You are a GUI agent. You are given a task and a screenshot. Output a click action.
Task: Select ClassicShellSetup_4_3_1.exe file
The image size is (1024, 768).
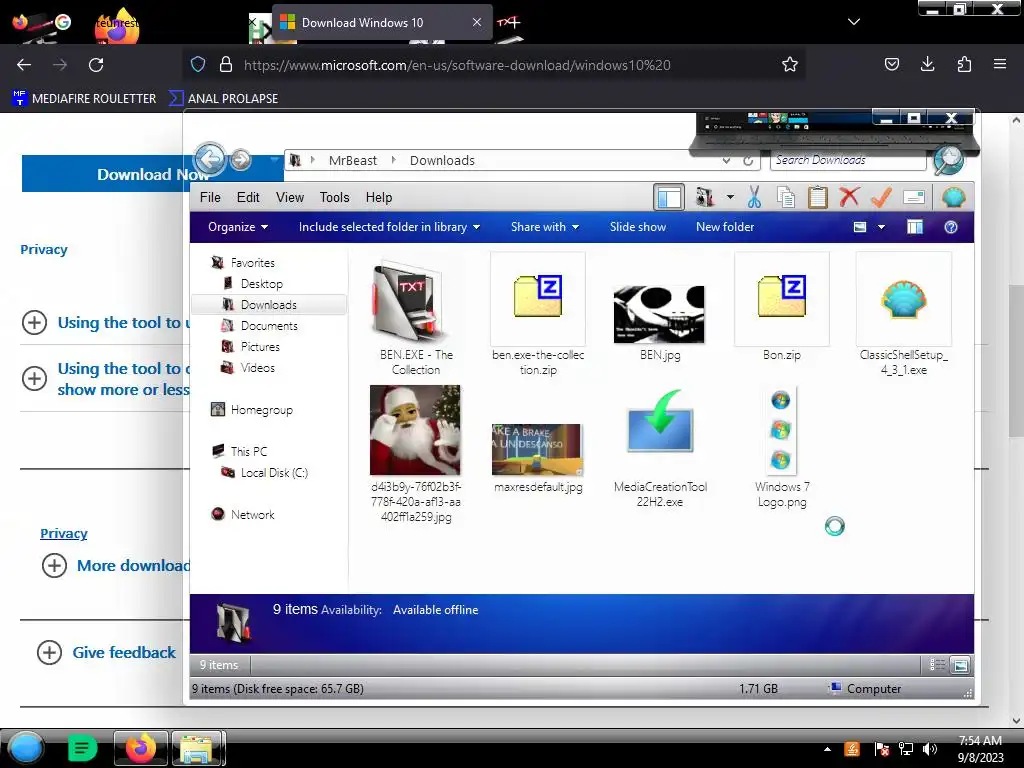point(904,315)
